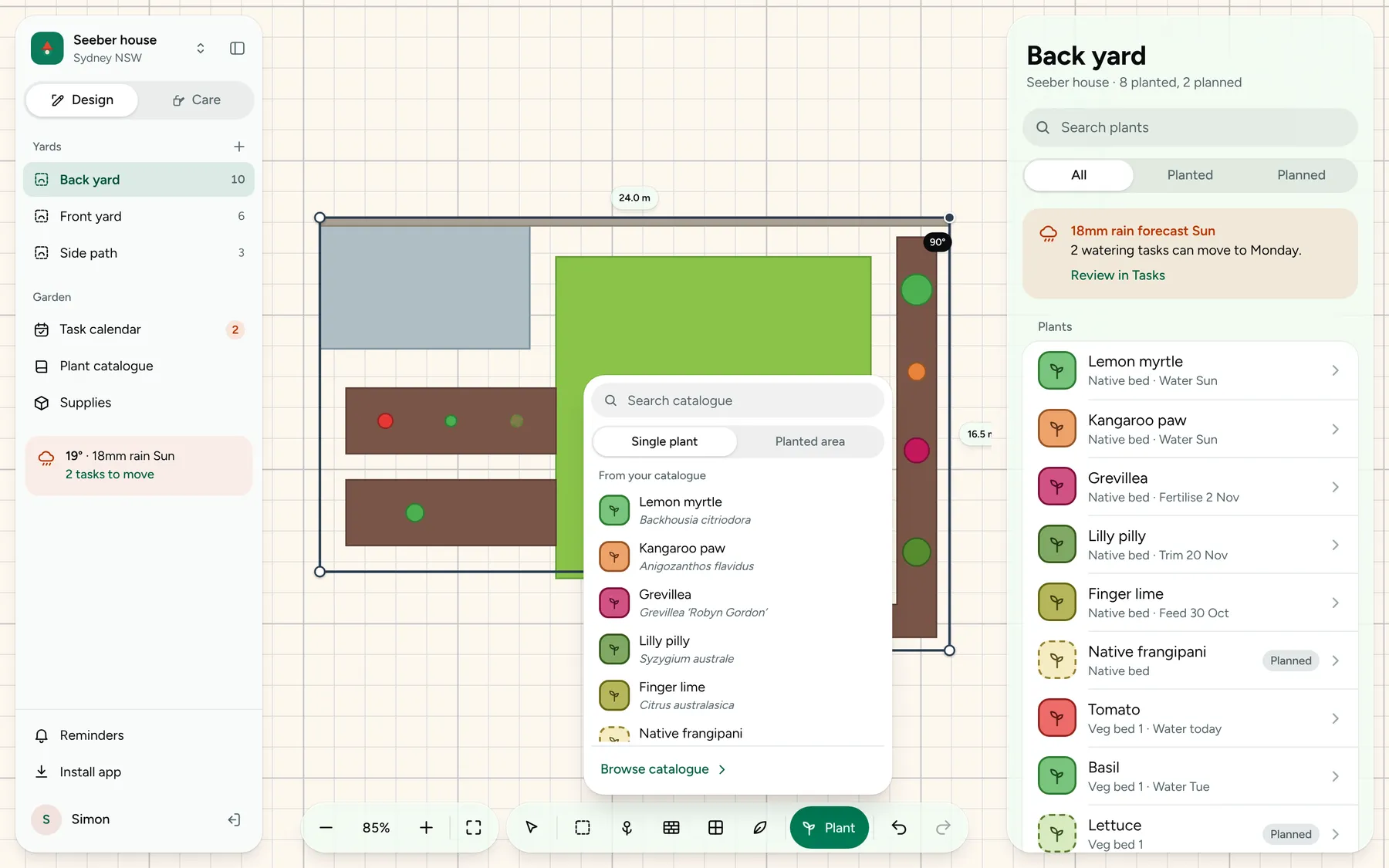Image resolution: width=1389 pixels, height=868 pixels.
Task: Open the Seeber house property switcher
Action: pos(201,48)
